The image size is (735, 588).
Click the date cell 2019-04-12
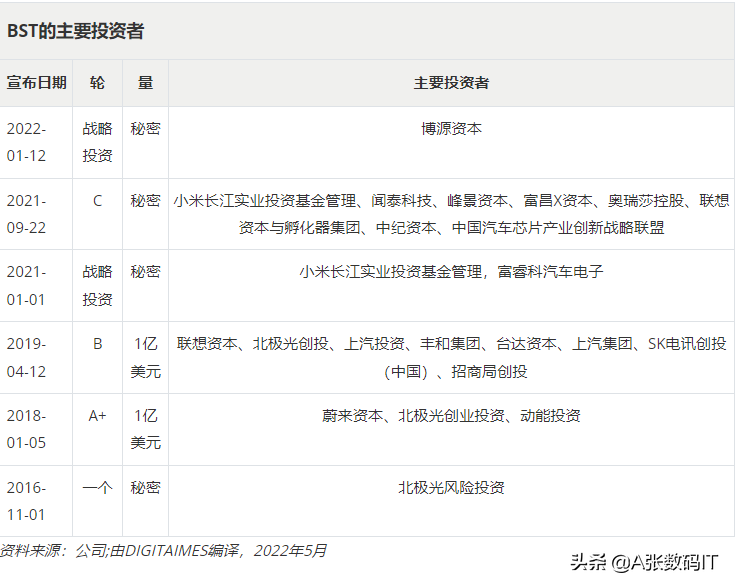pyautogui.click(x=26, y=357)
